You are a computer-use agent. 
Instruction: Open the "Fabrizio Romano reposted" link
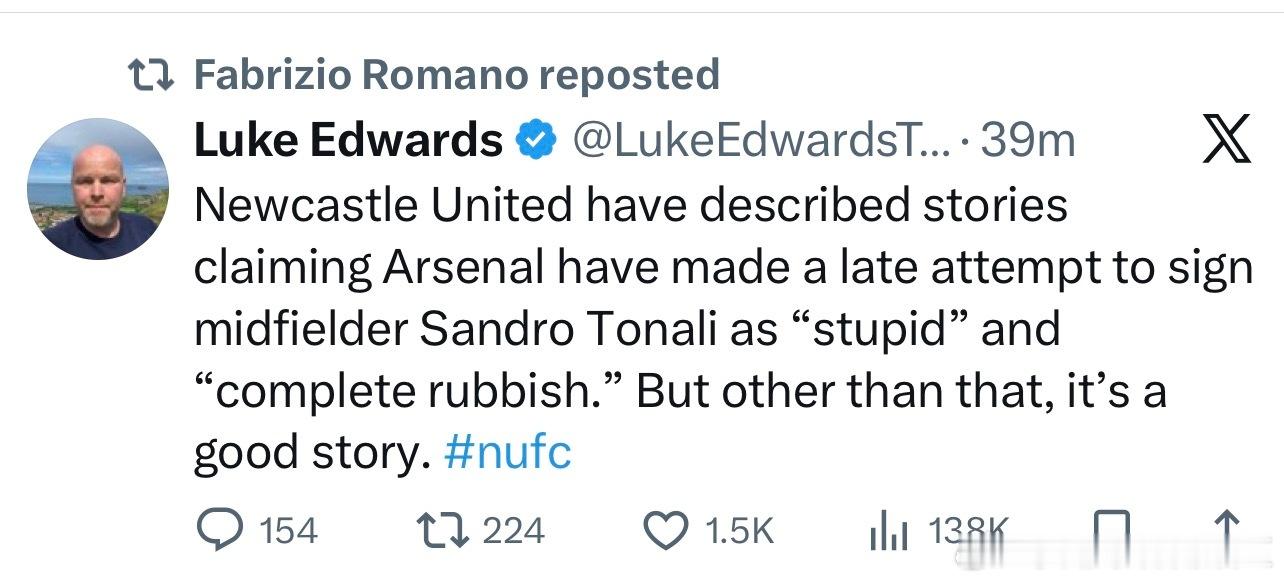point(455,75)
